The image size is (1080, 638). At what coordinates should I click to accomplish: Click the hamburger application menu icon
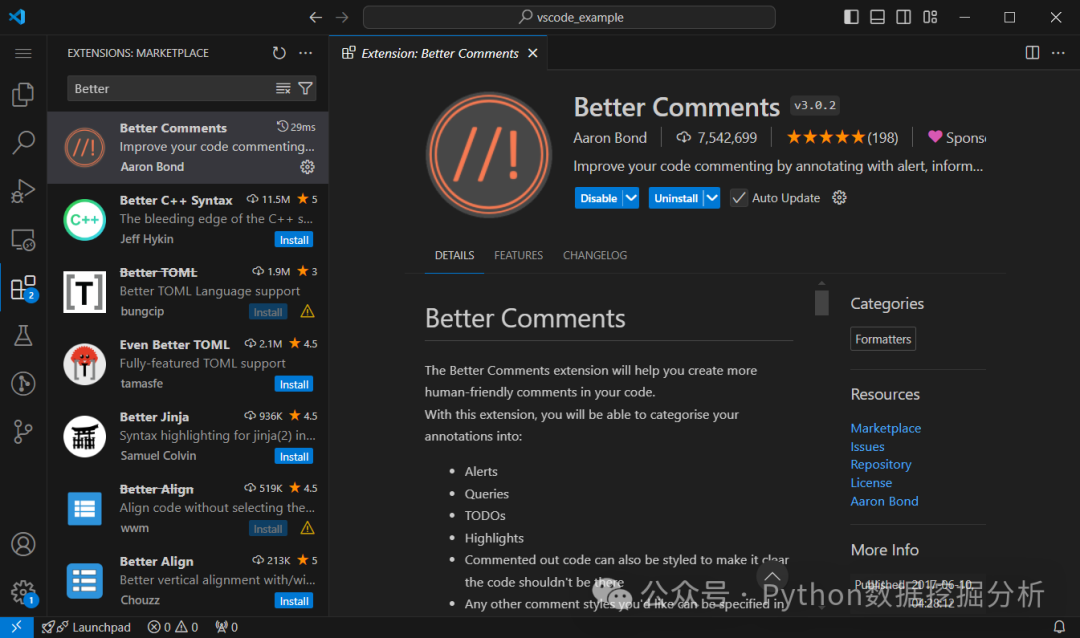tap(23, 53)
